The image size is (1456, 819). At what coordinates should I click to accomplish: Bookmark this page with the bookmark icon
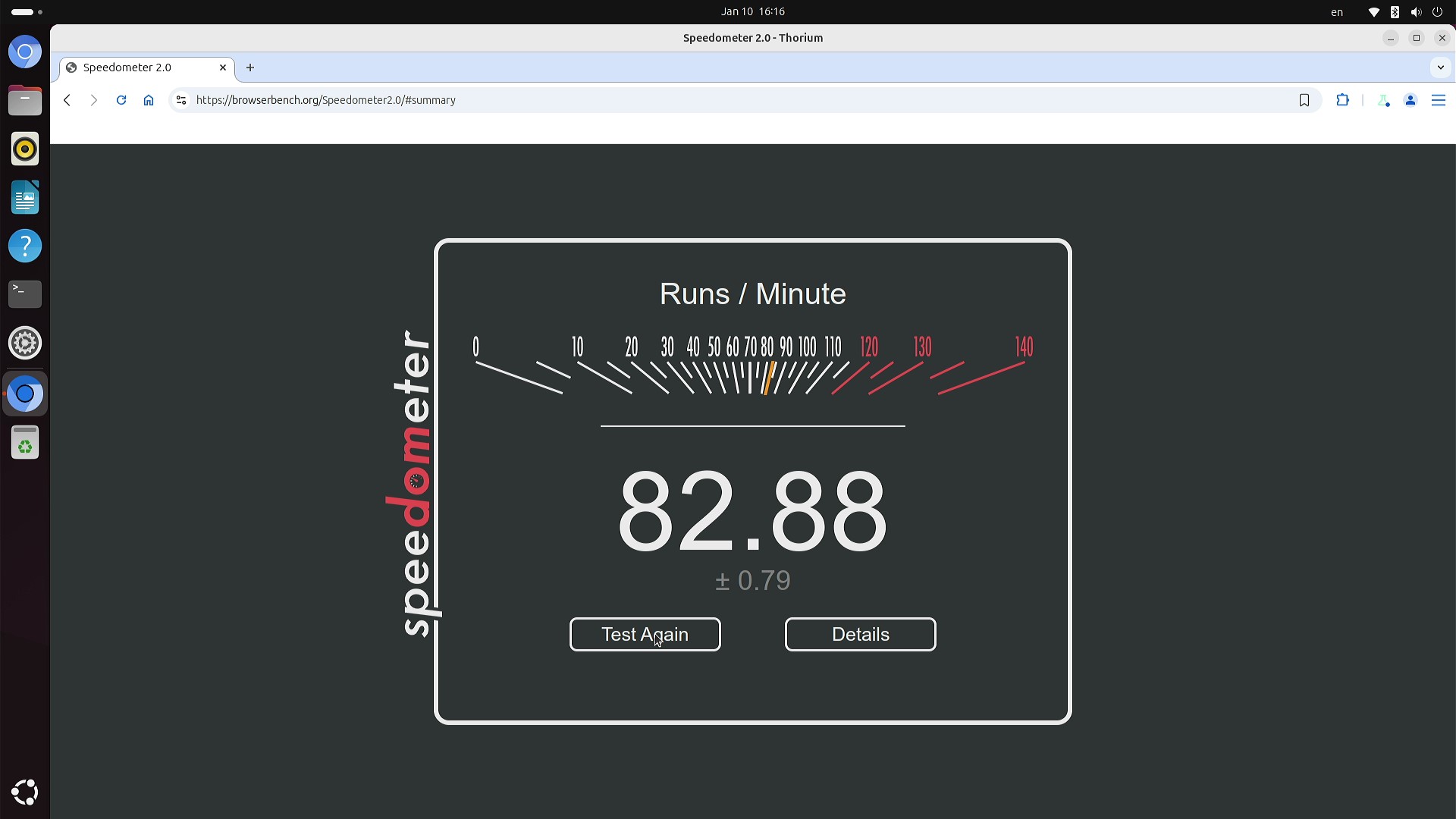click(1304, 100)
